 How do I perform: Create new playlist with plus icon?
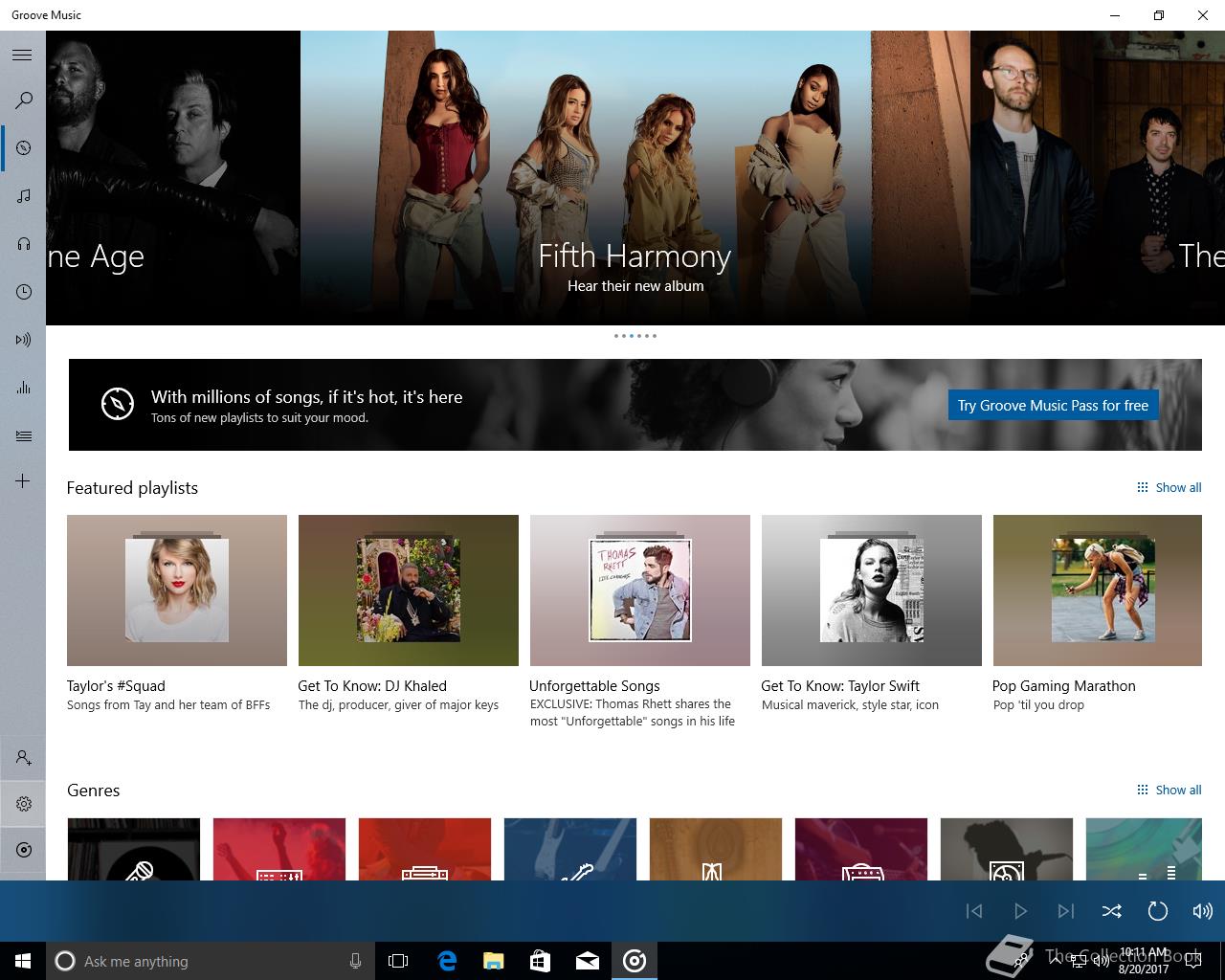[23, 480]
